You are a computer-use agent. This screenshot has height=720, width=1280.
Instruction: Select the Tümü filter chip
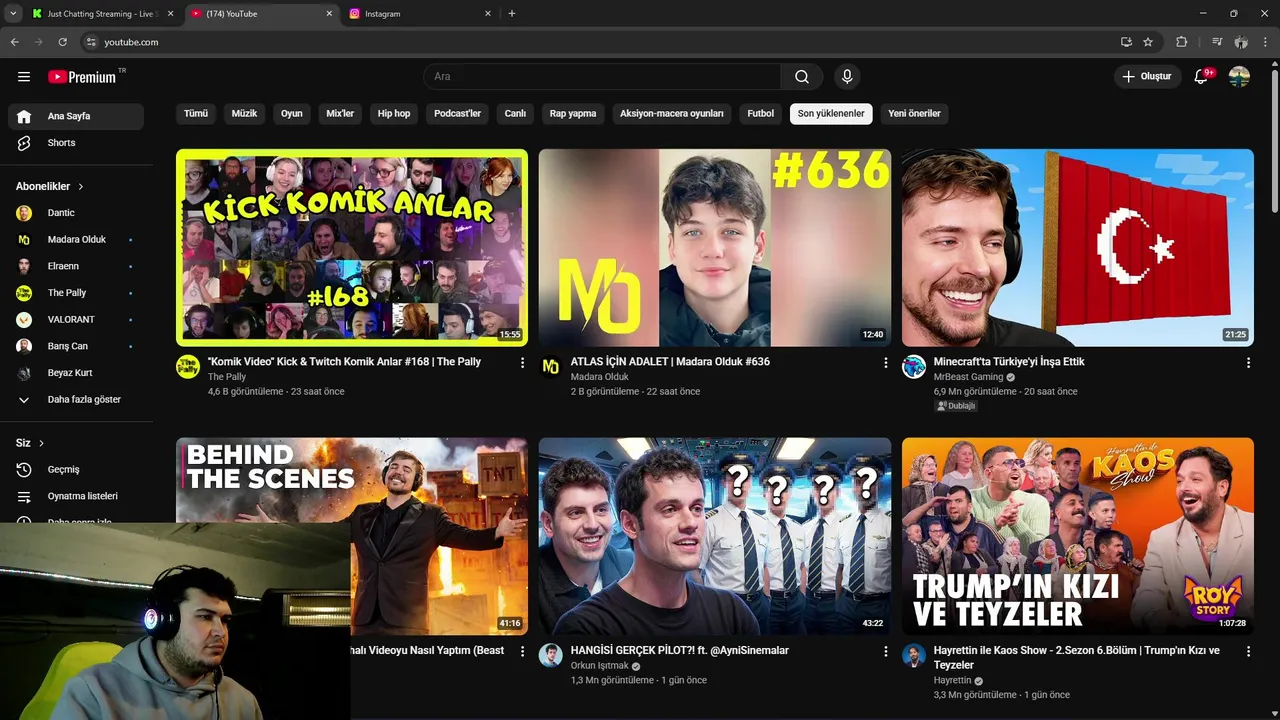[x=196, y=114]
